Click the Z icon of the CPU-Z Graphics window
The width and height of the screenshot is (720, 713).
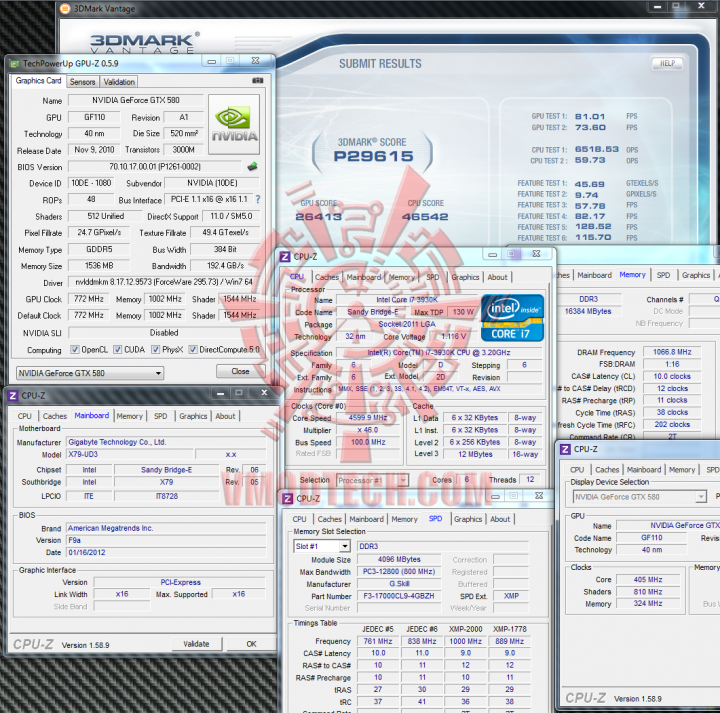point(565,449)
